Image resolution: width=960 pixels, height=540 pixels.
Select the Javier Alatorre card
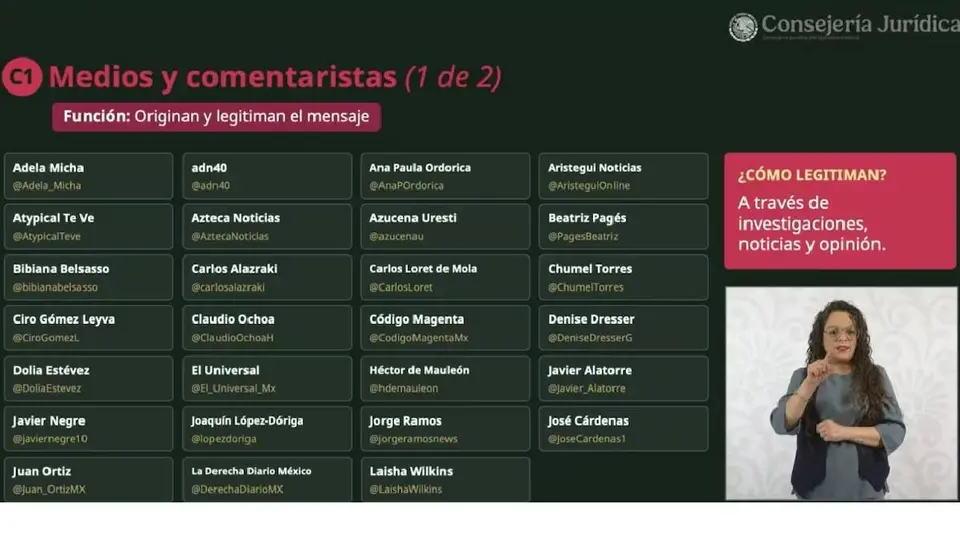(x=623, y=379)
